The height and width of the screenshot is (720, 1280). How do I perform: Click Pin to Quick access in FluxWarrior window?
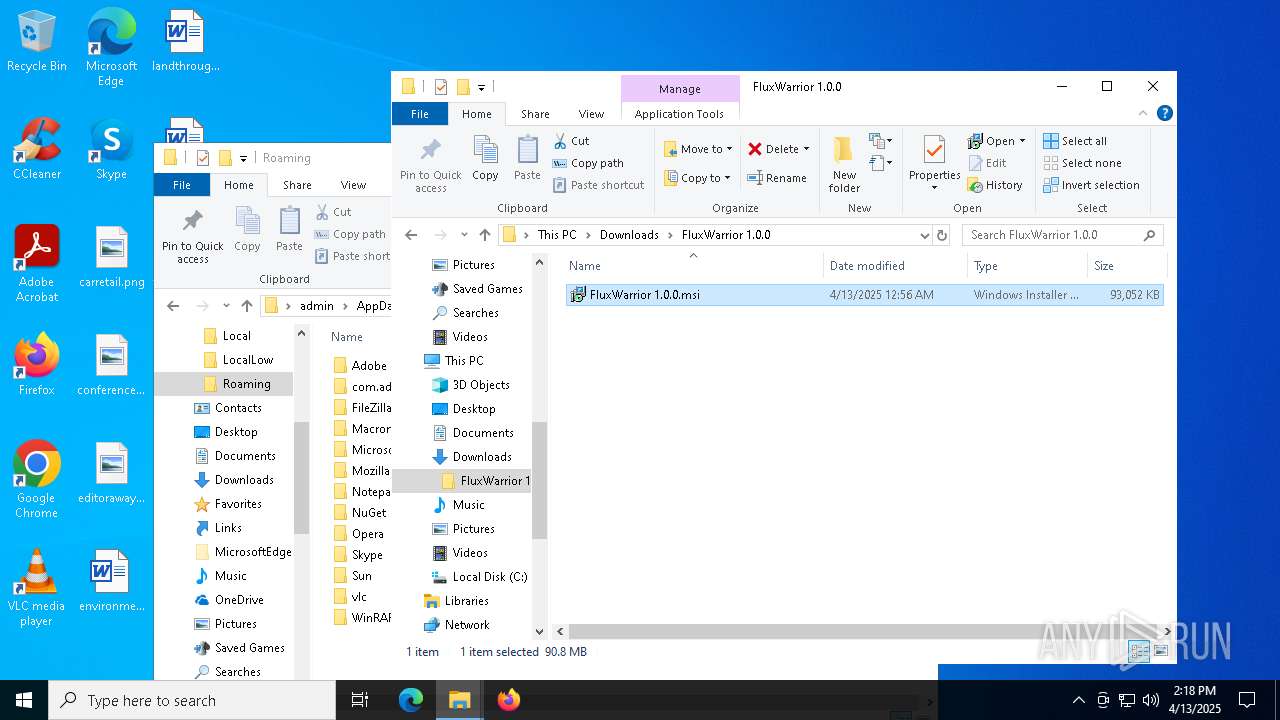pyautogui.click(x=431, y=166)
